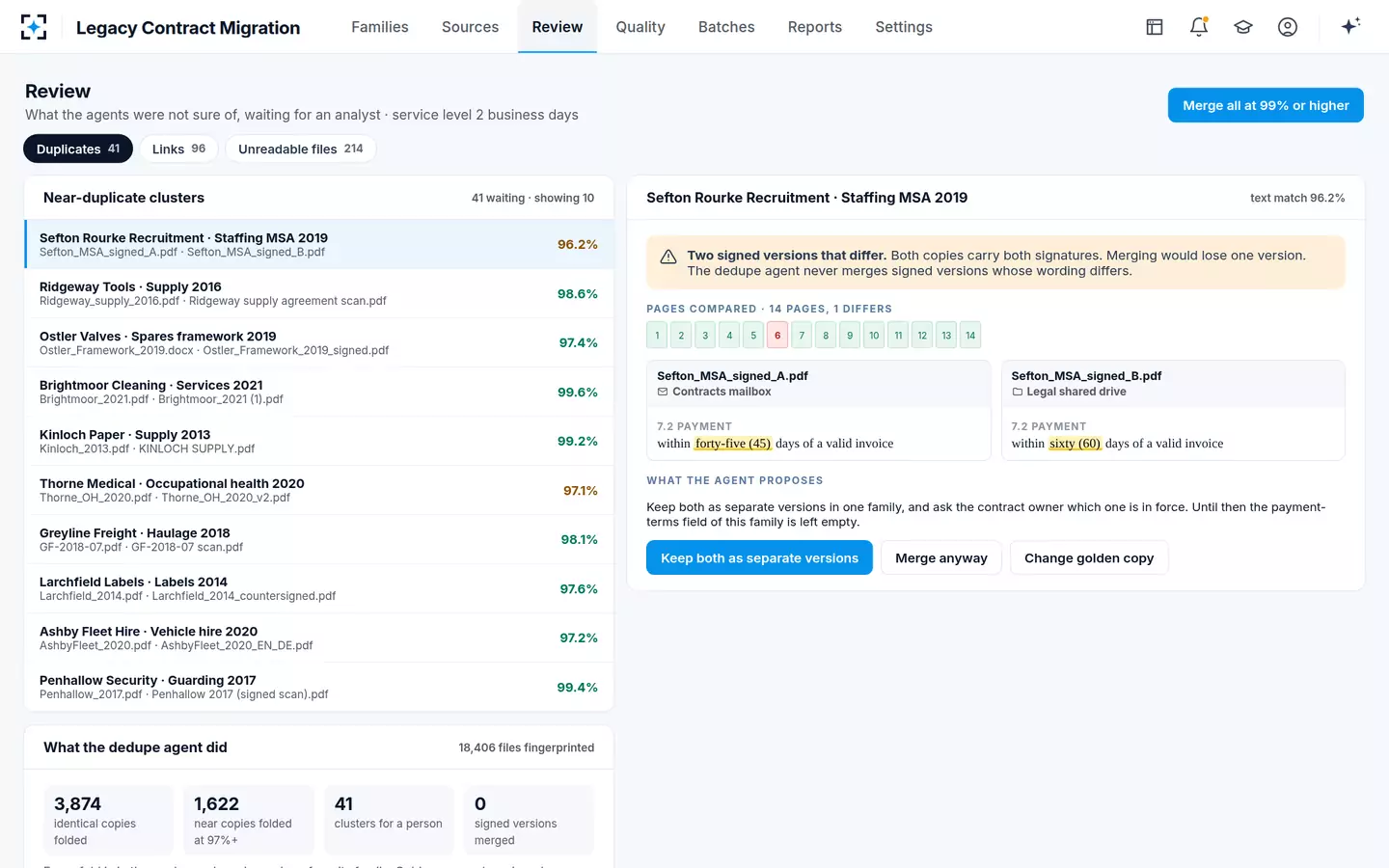Viewport: 1389px width, 868px height.
Task: Click the Merge anyway button
Action: [941, 557]
